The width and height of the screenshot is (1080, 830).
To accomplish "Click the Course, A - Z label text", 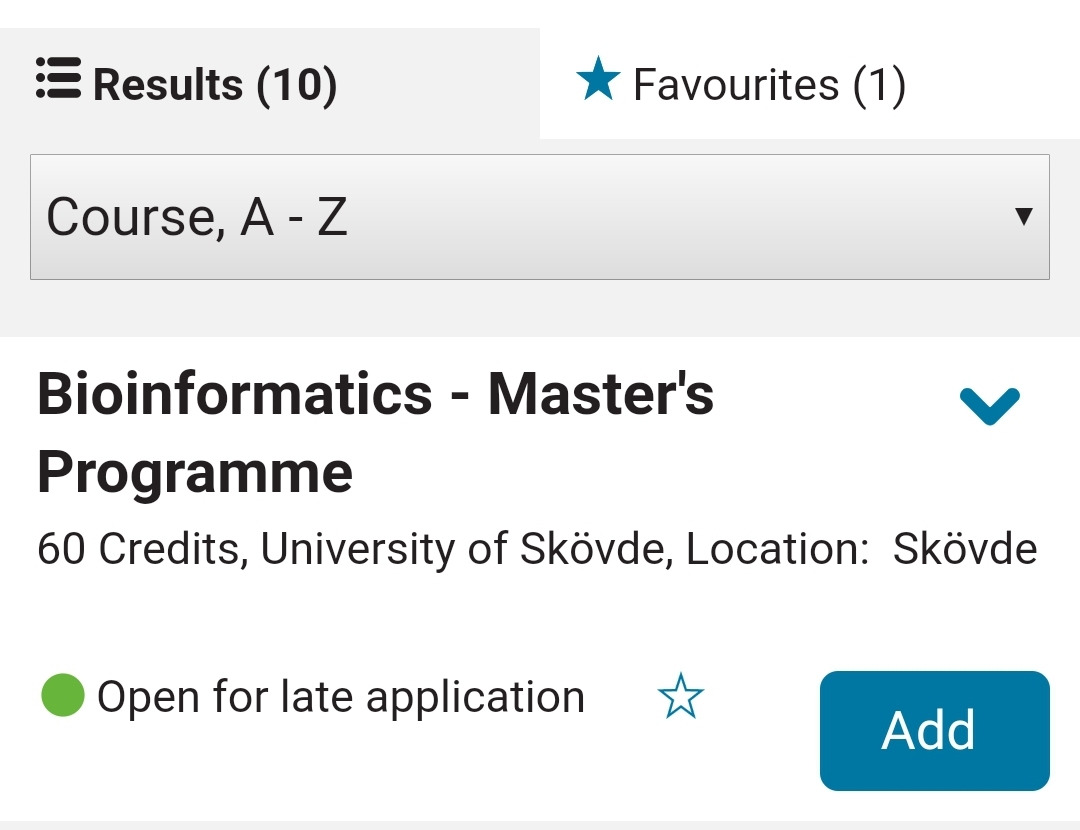I will coord(197,217).
